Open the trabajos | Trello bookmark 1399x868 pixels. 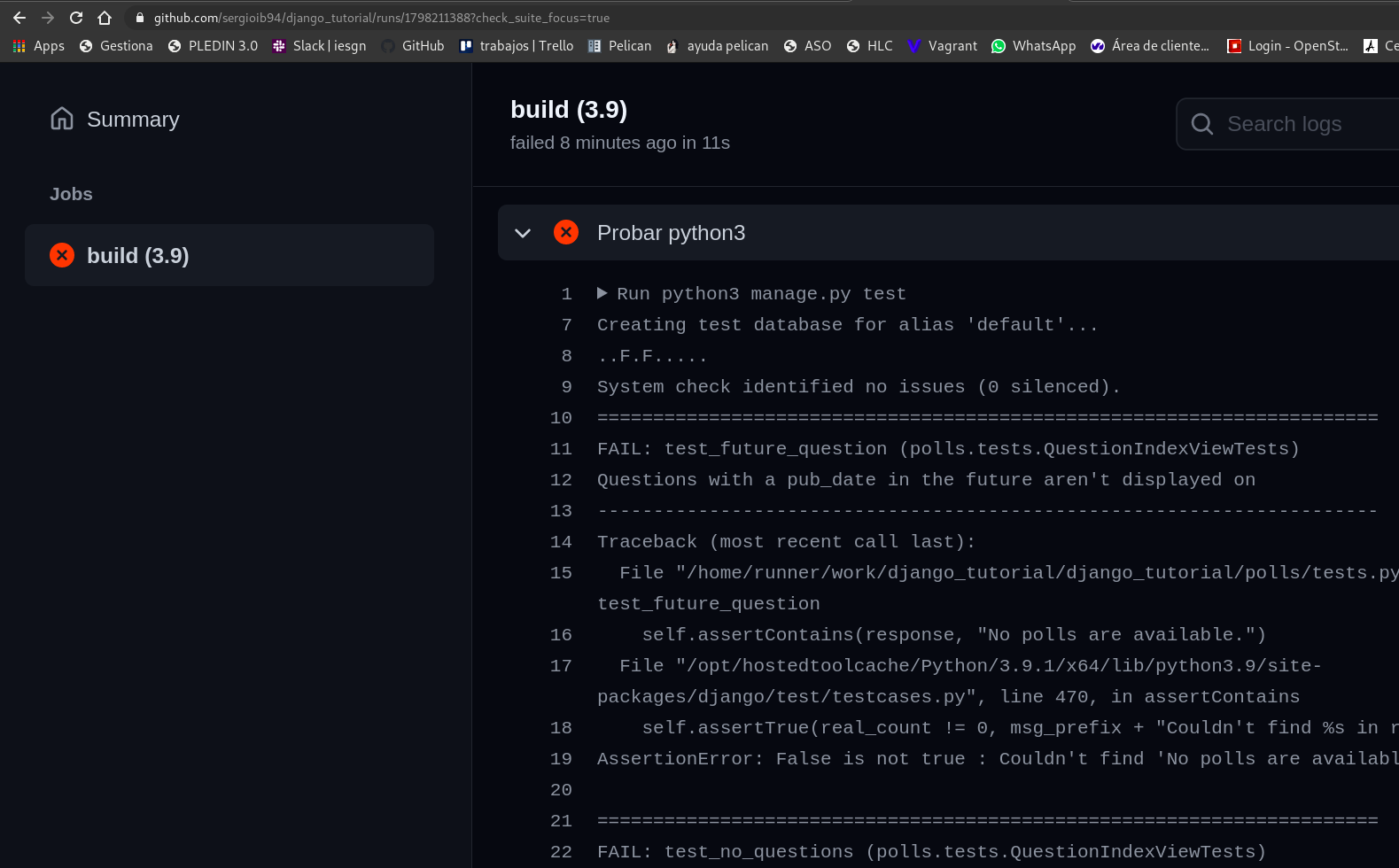click(x=517, y=46)
